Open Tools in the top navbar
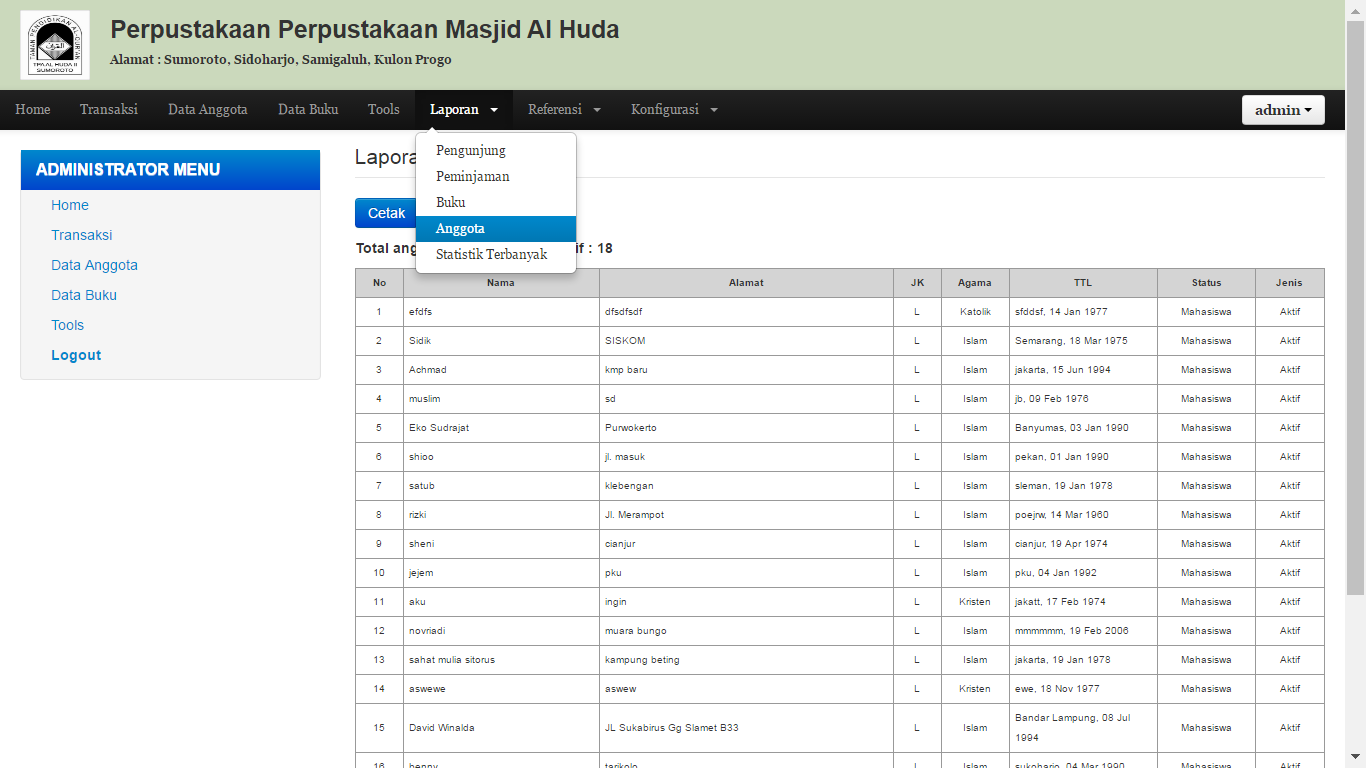1366x768 pixels. pyautogui.click(x=384, y=110)
